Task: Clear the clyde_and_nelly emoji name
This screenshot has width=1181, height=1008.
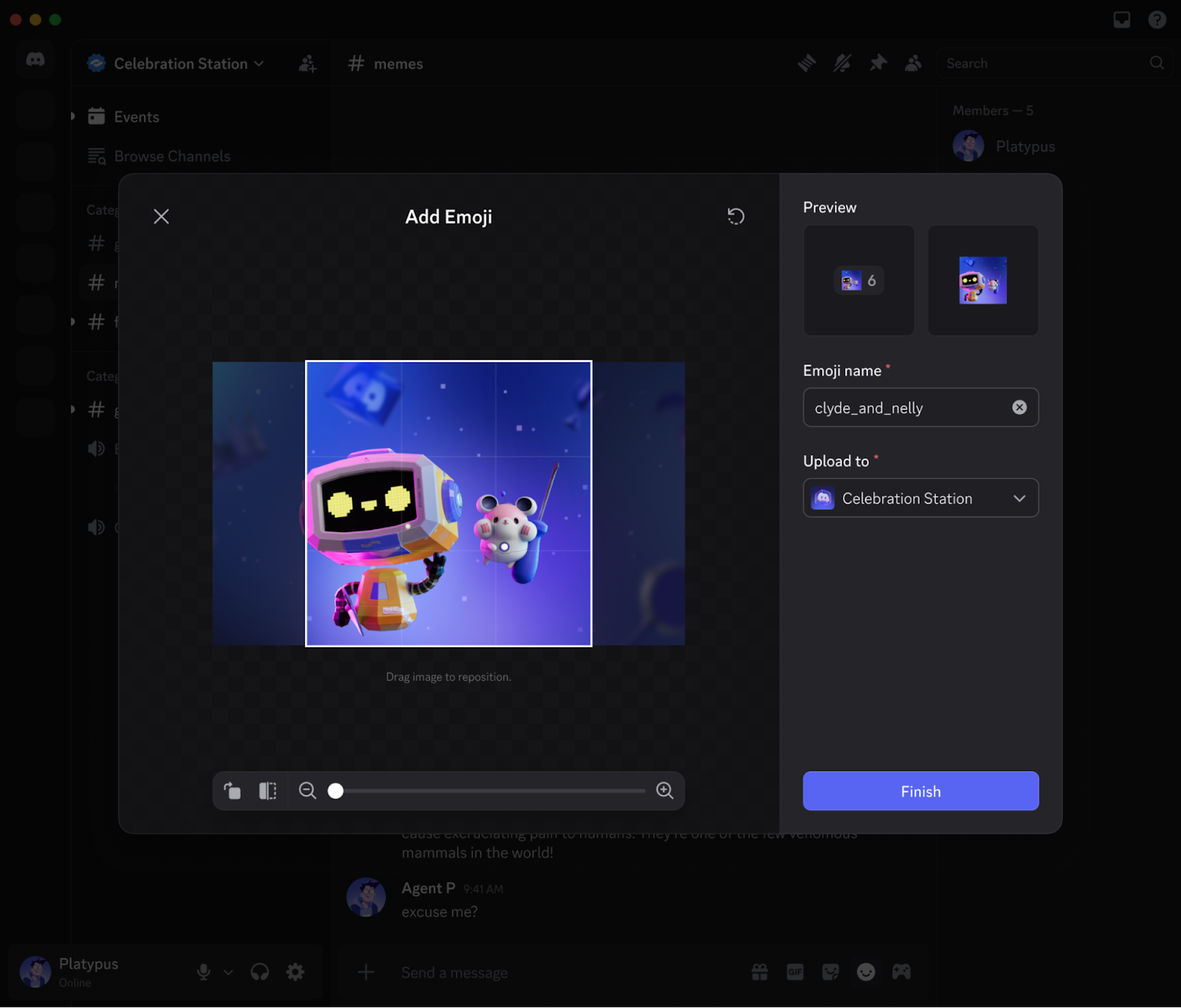Action: tap(1019, 407)
